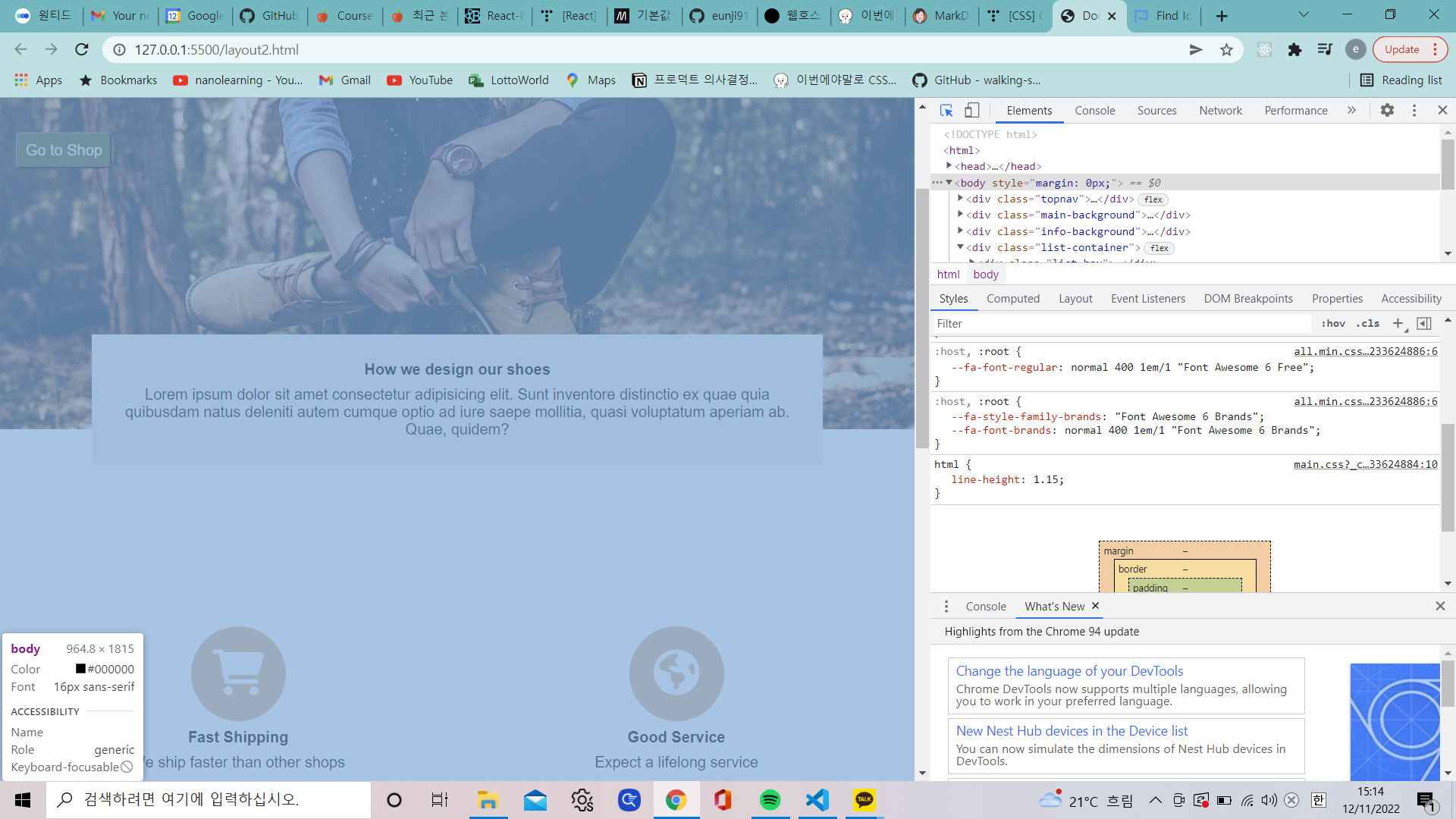This screenshot has width=1456, height=819.
Task: Collapse the list-container div node
Action: coord(960,247)
